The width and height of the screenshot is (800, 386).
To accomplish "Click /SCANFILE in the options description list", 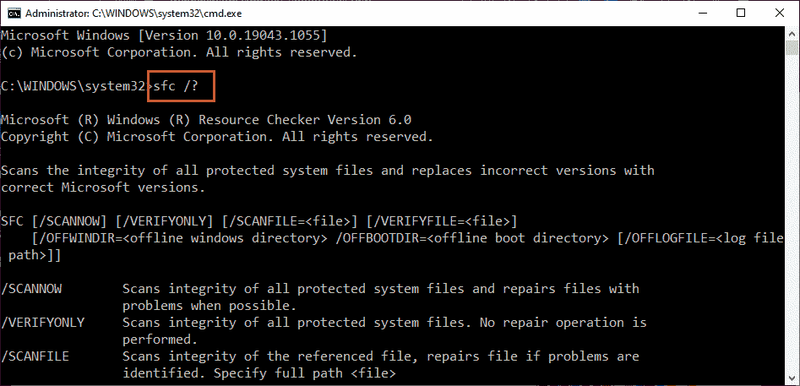I will 35,356.
